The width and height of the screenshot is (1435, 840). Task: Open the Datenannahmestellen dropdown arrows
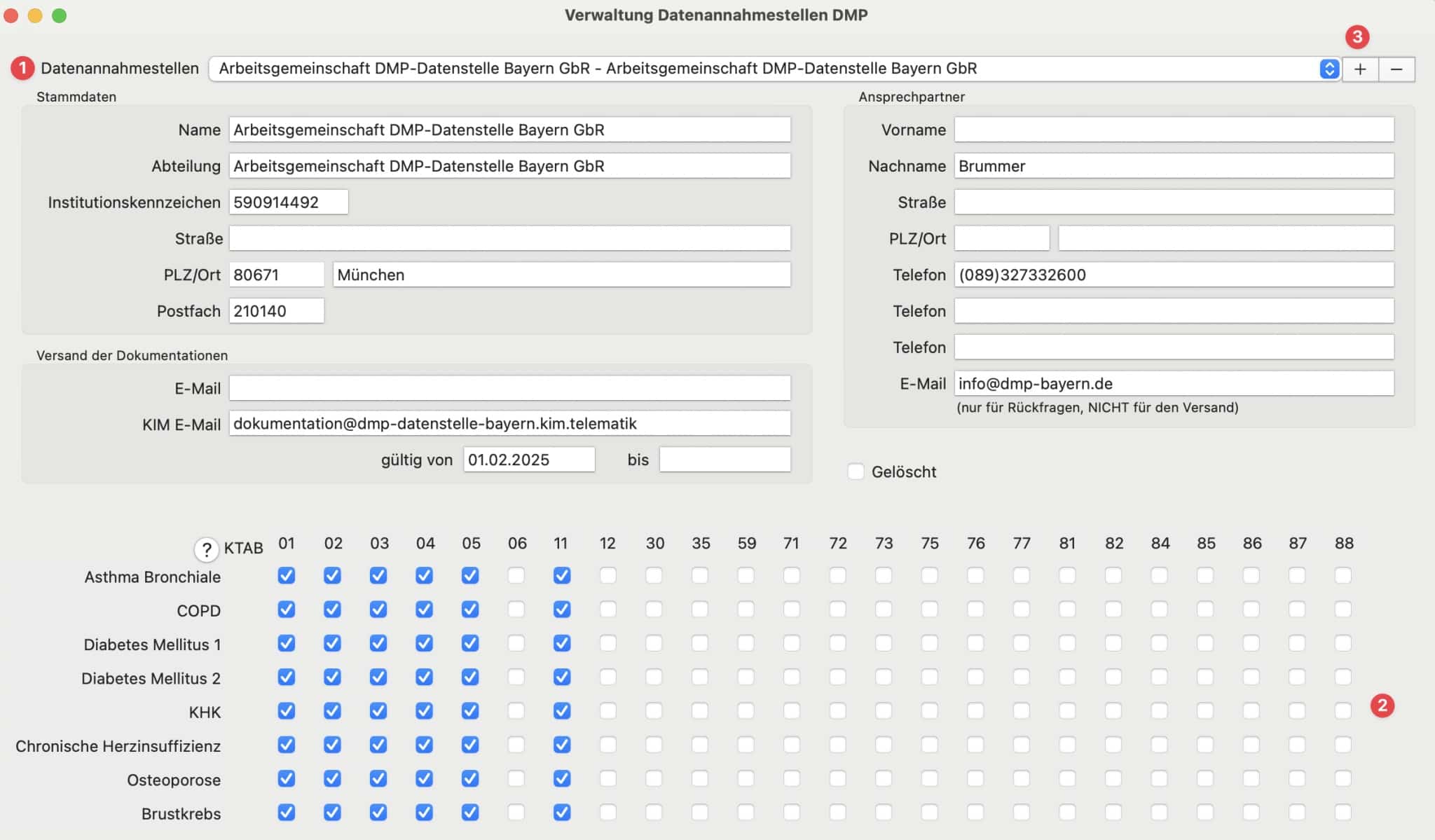point(1328,69)
